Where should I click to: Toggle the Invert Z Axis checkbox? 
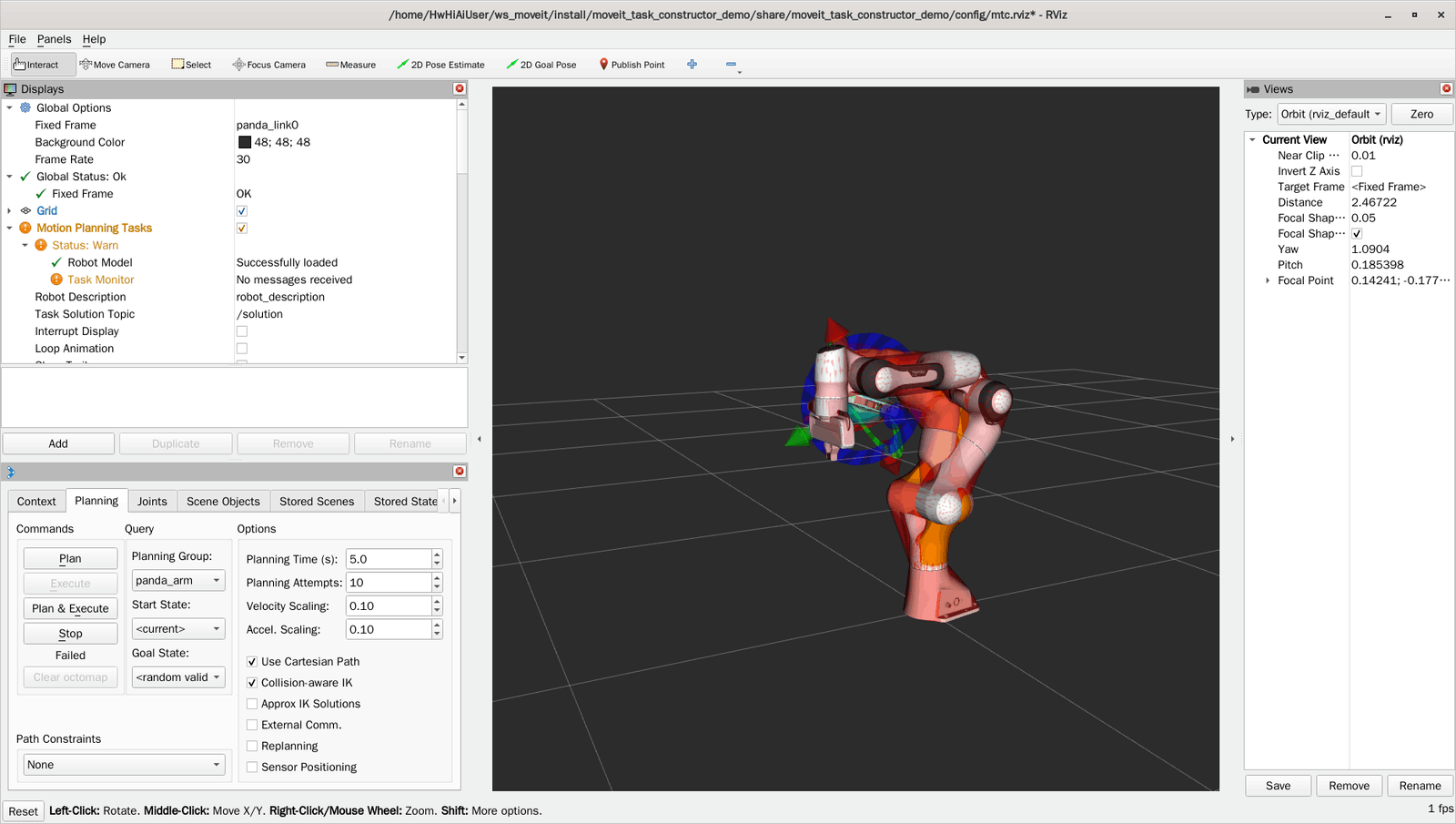pos(1357,171)
